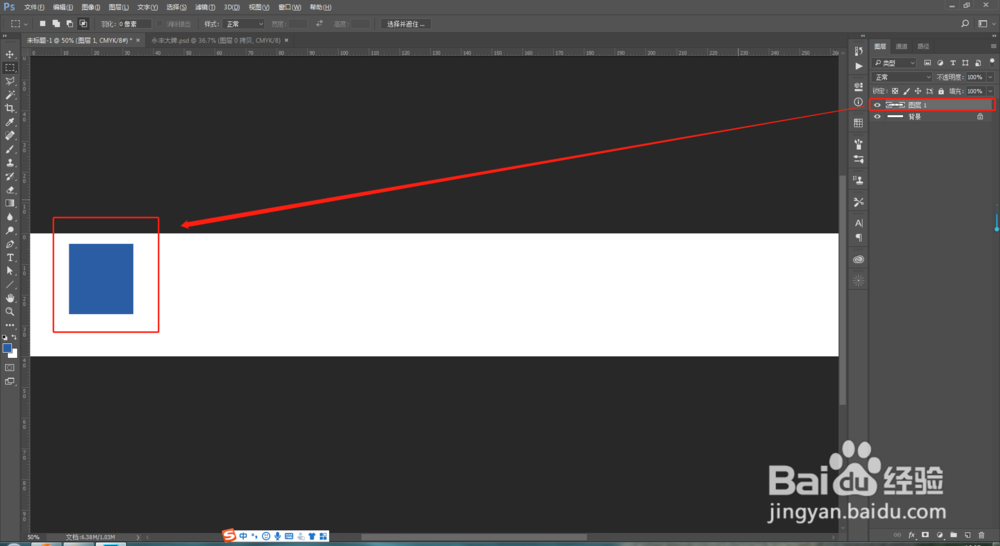The image size is (1000, 546).
Task: Select the Path Selection tool
Action: click(10, 271)
